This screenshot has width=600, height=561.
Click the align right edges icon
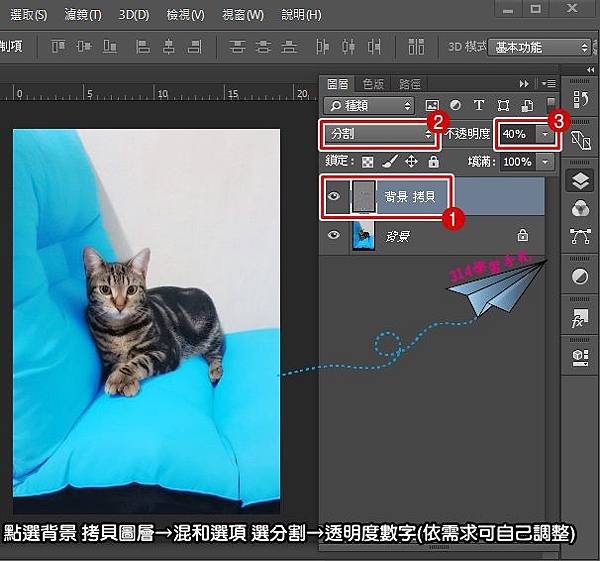point(194,47)
